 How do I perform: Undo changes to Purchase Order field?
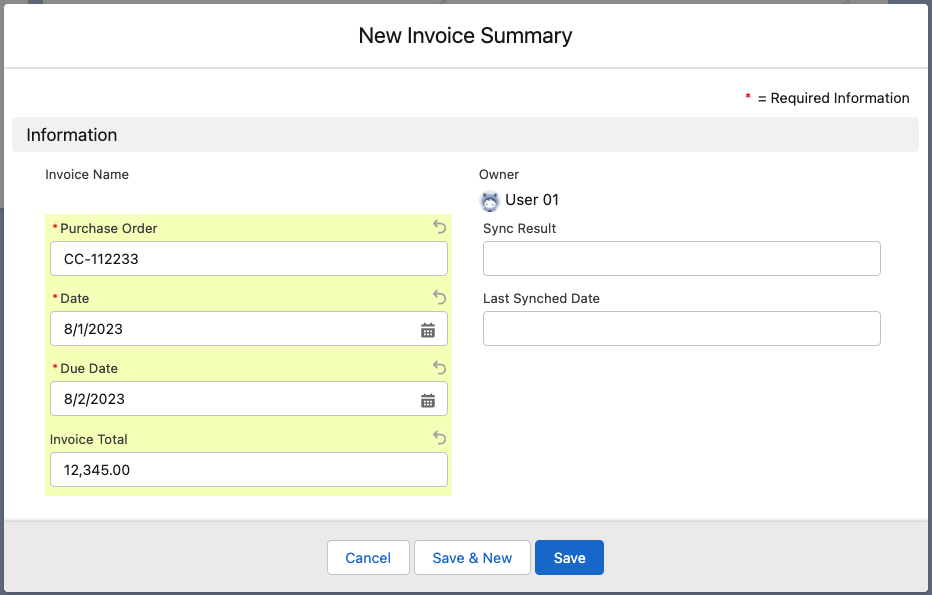[x=439, y=226]
